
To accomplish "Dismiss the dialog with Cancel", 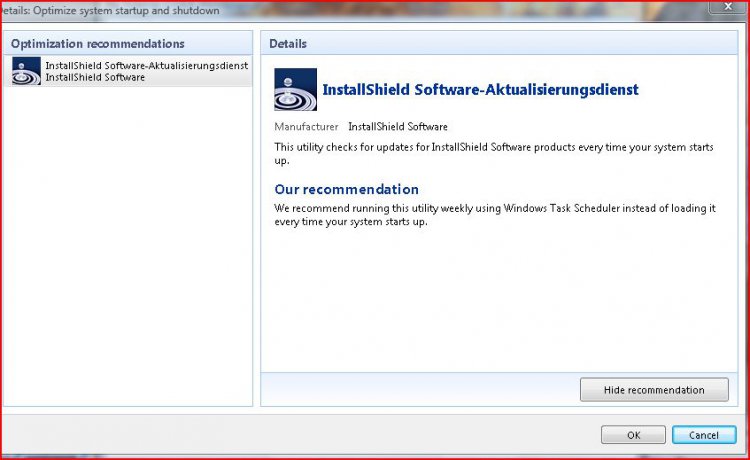I will [x=704, y=435].
